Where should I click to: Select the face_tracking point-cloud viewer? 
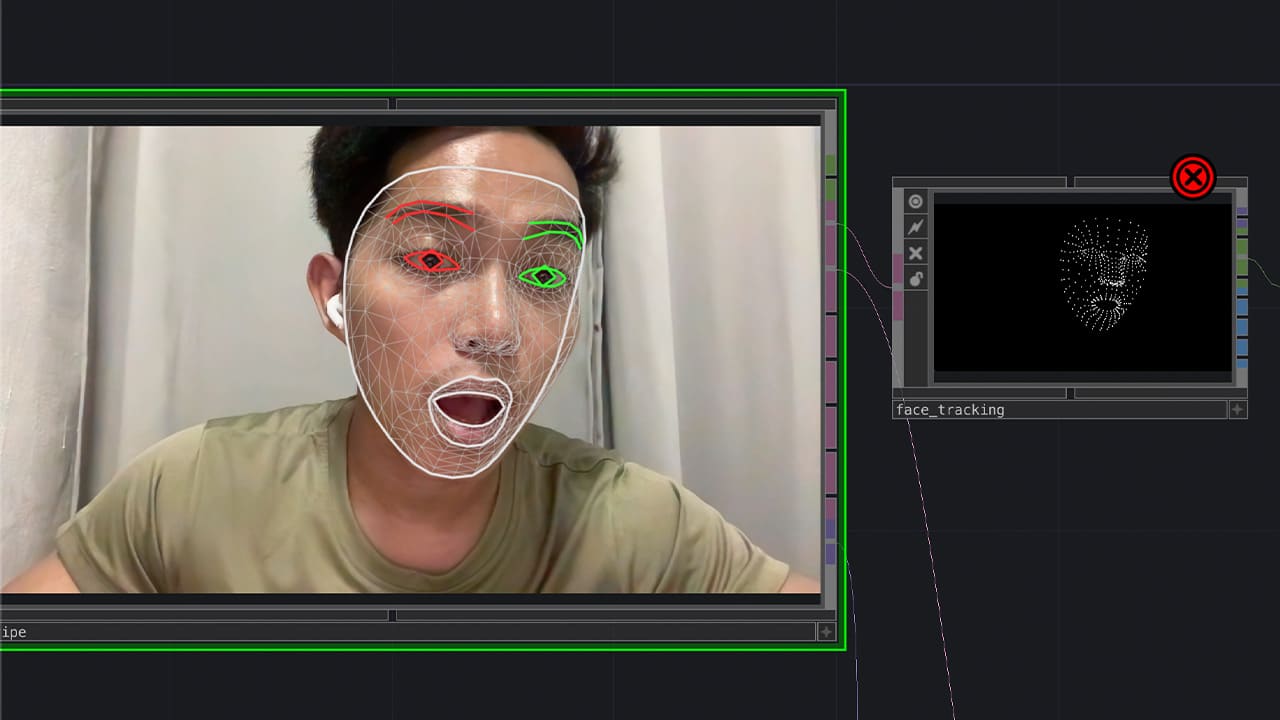[1082, 287]
